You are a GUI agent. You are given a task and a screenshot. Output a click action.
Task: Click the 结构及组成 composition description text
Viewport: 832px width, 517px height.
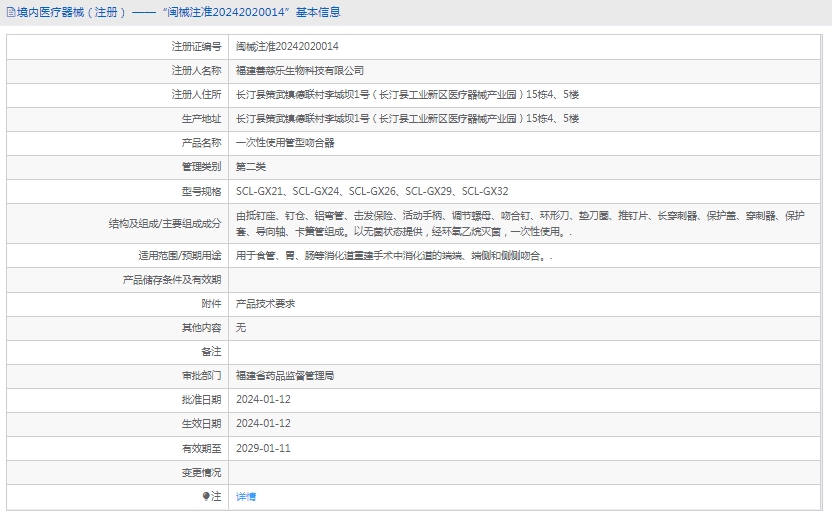pyautogui.click(x=520, y=223)
